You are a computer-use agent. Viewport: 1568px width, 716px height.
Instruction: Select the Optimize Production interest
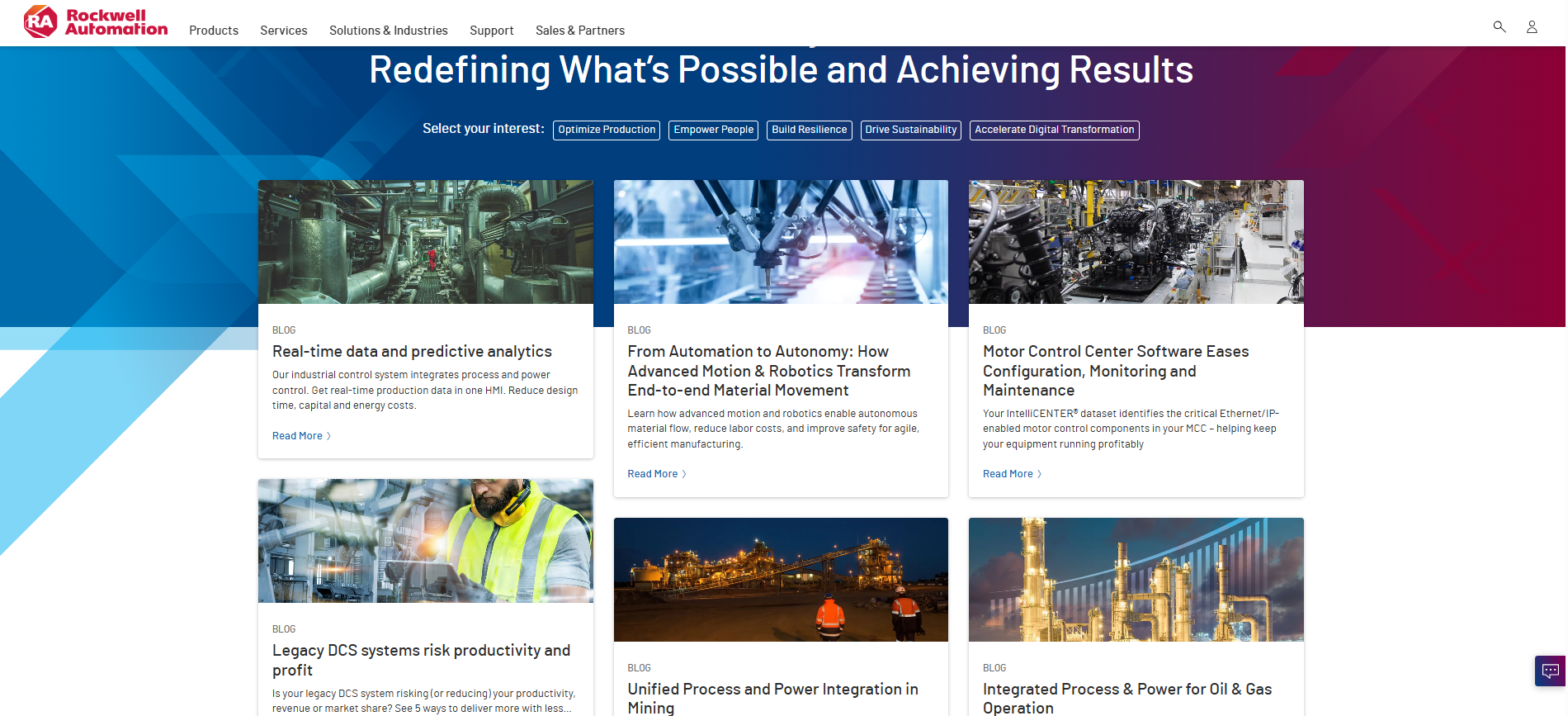[x=607, y=130]
